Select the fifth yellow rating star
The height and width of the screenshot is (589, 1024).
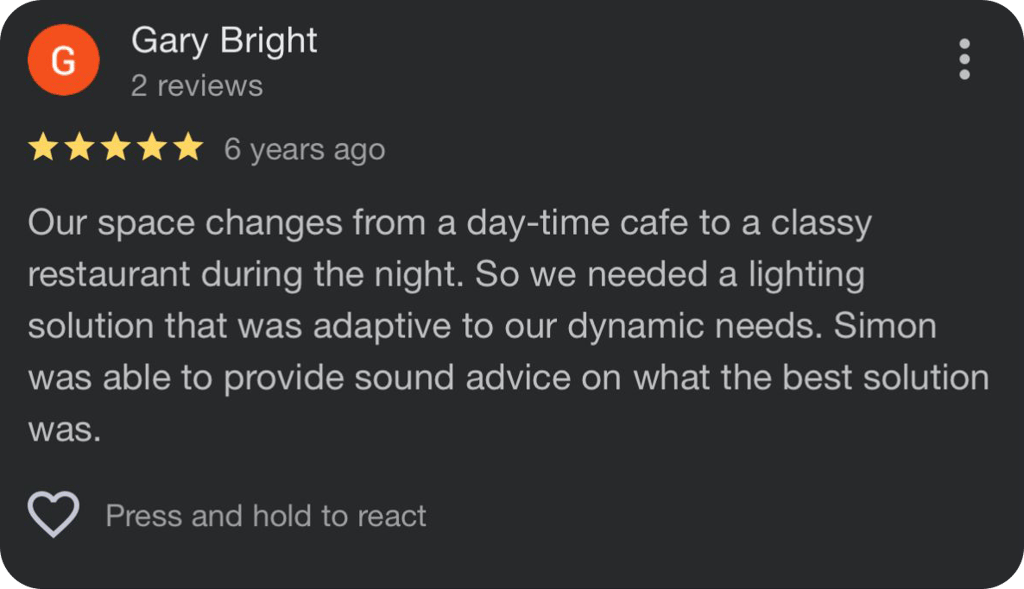click(187, 149)
